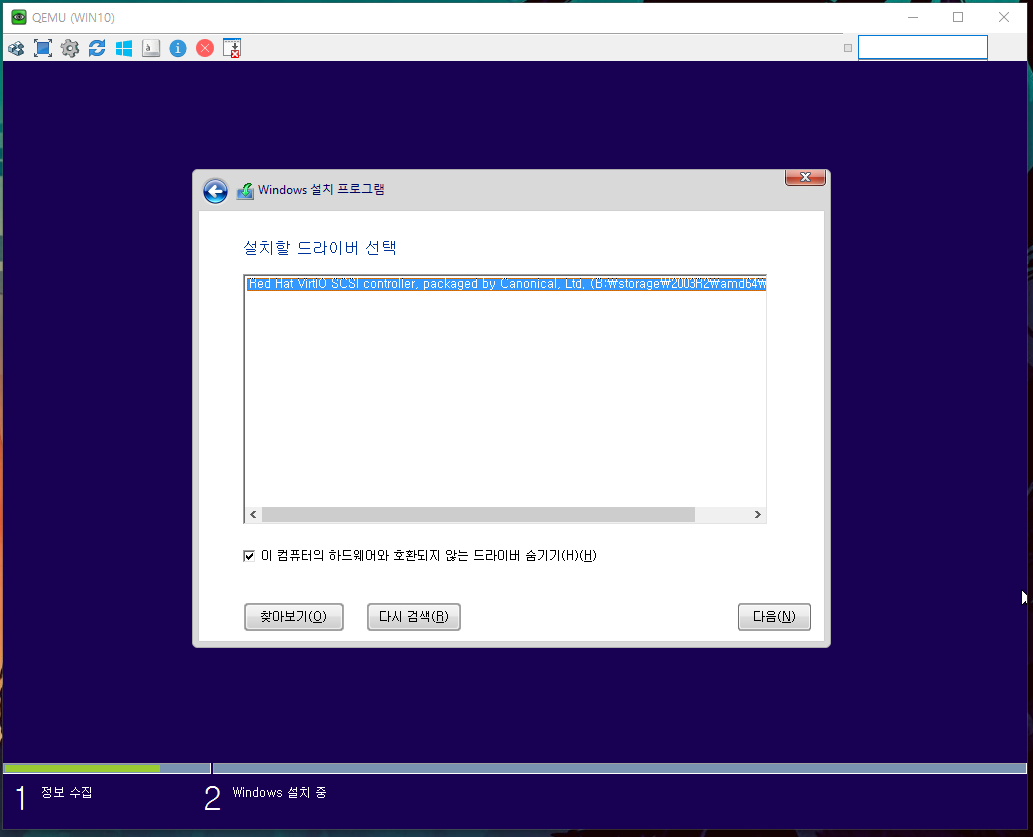Image resolution: width=1033 pixels, height=837 pixels.
Task: Click the red circle disconnect icon
Action: [205, 48]
